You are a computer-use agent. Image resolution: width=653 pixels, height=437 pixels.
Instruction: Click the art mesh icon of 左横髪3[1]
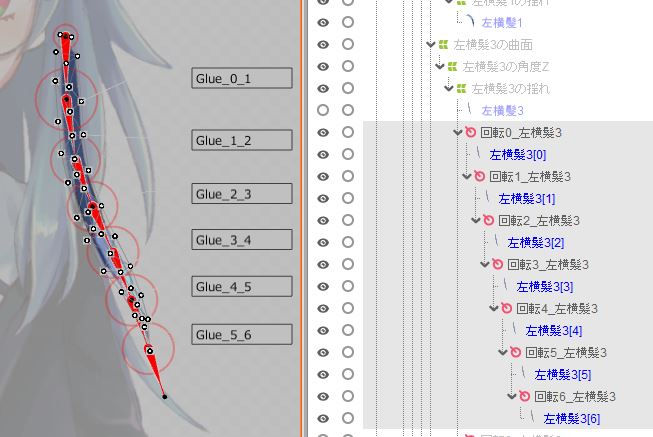(488, 198)
